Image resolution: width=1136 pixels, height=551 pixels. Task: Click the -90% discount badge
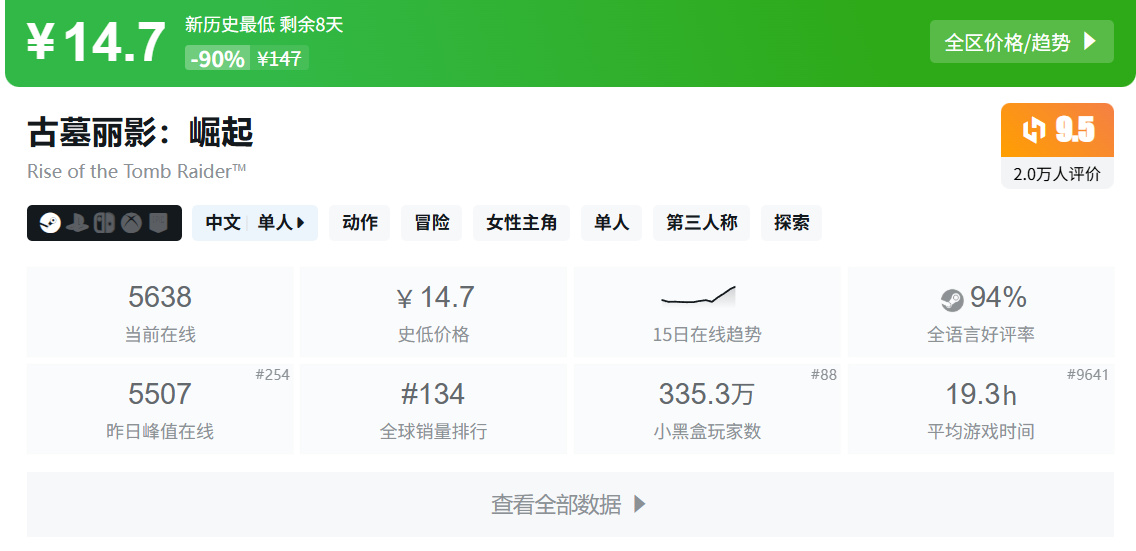pos(217,59)
